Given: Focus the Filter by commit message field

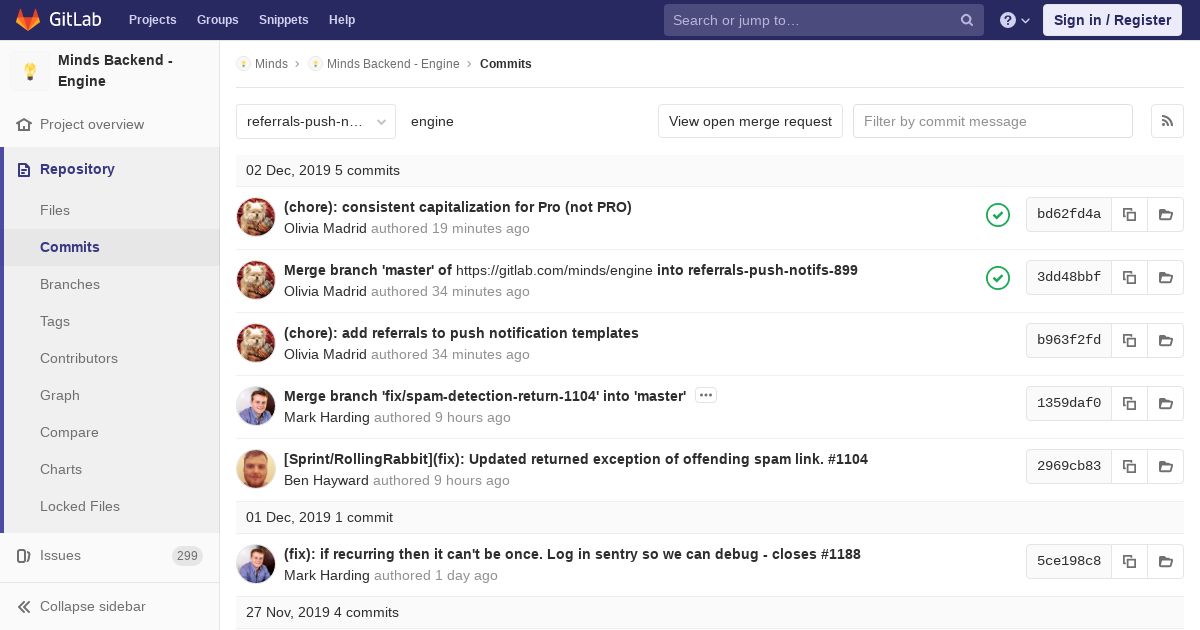Looking at the screenshot, I should [993, 121].
